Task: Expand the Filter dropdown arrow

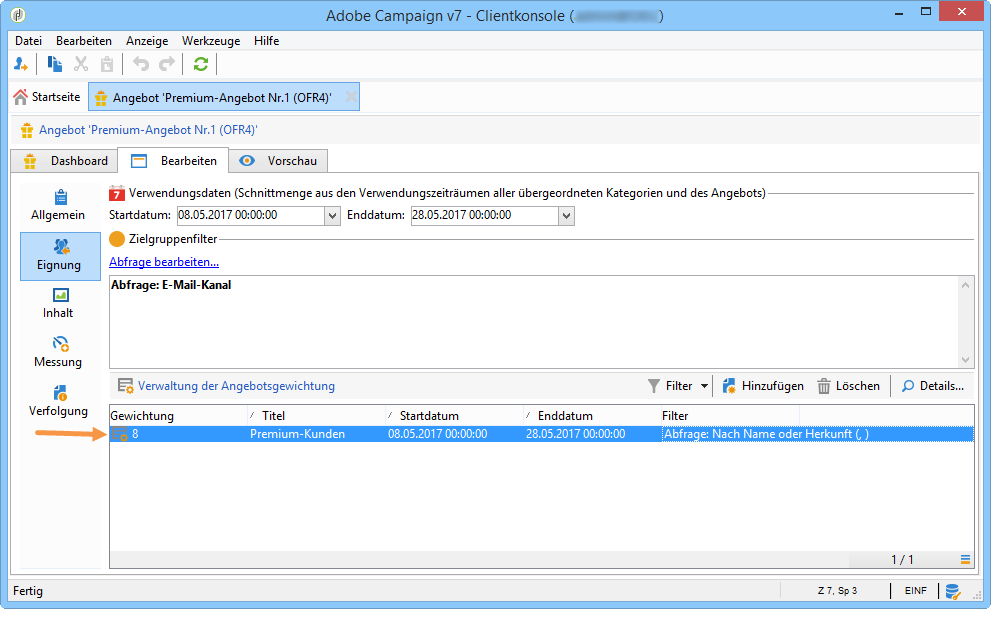Action: click(704, 386)
